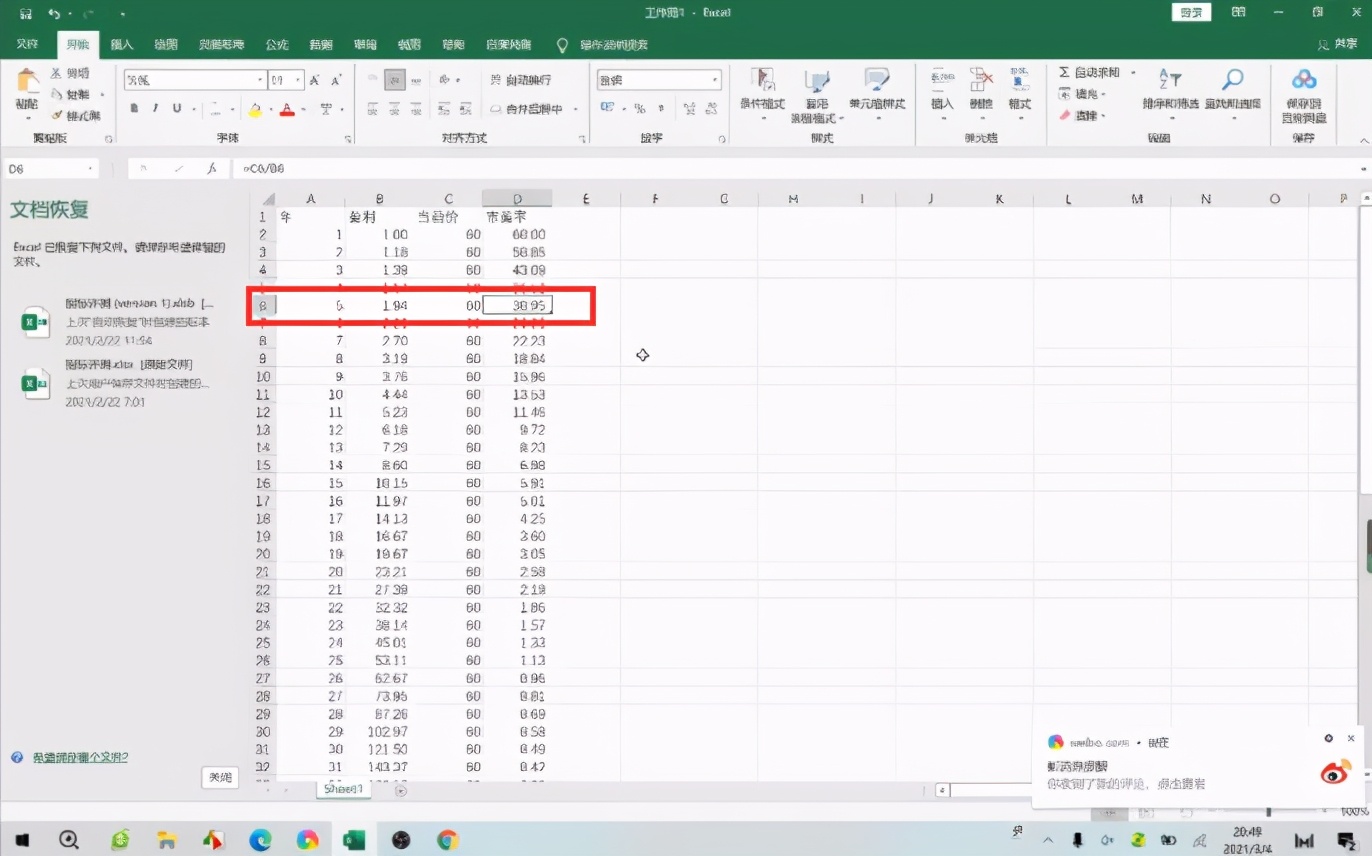Toggle middle vertical alignment

coord(395,80)
